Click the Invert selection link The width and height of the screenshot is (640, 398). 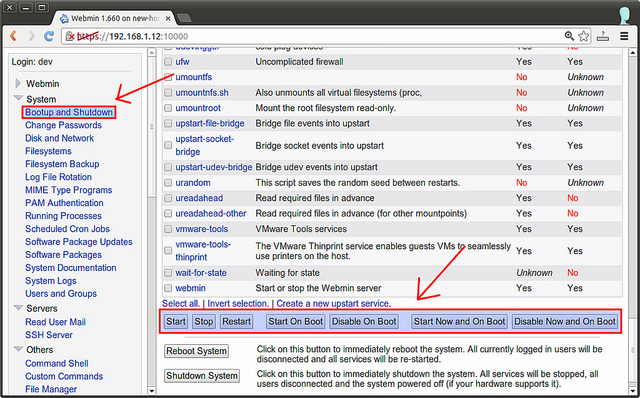[238, 304]
